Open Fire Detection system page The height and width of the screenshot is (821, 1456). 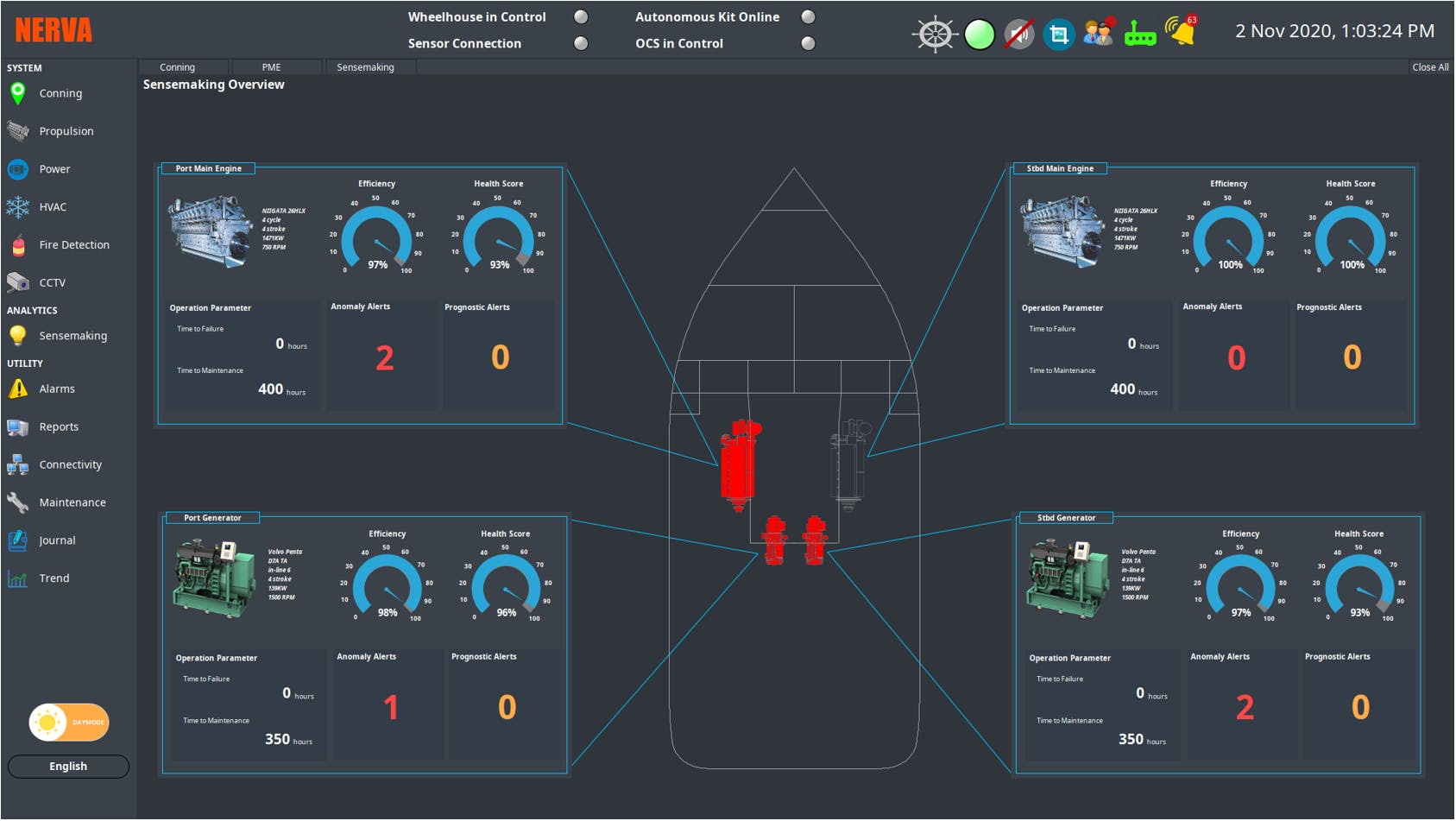coord(73,245)
